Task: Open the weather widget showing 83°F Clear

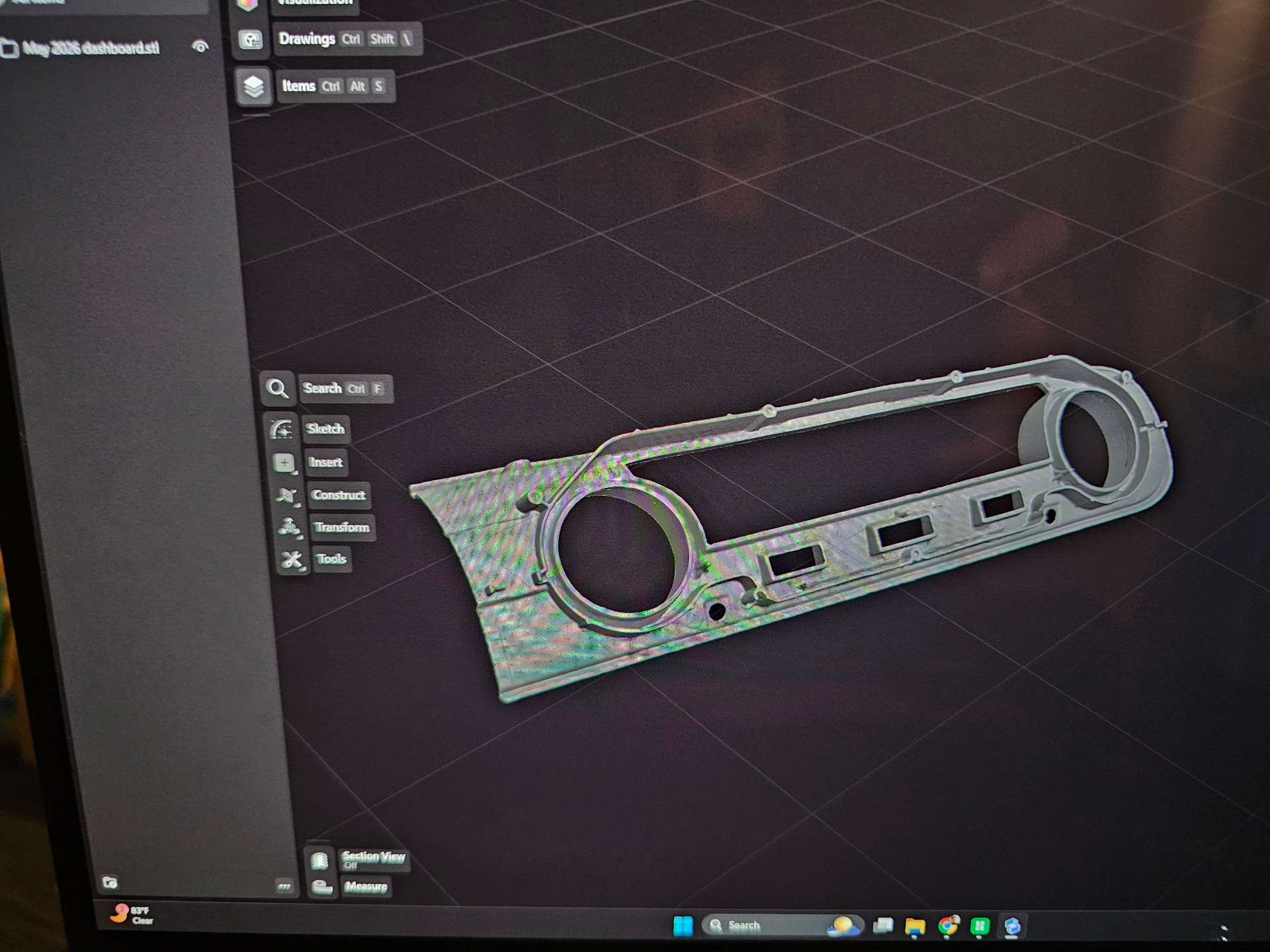Action: pyautogui.click(x=131, y=914)
